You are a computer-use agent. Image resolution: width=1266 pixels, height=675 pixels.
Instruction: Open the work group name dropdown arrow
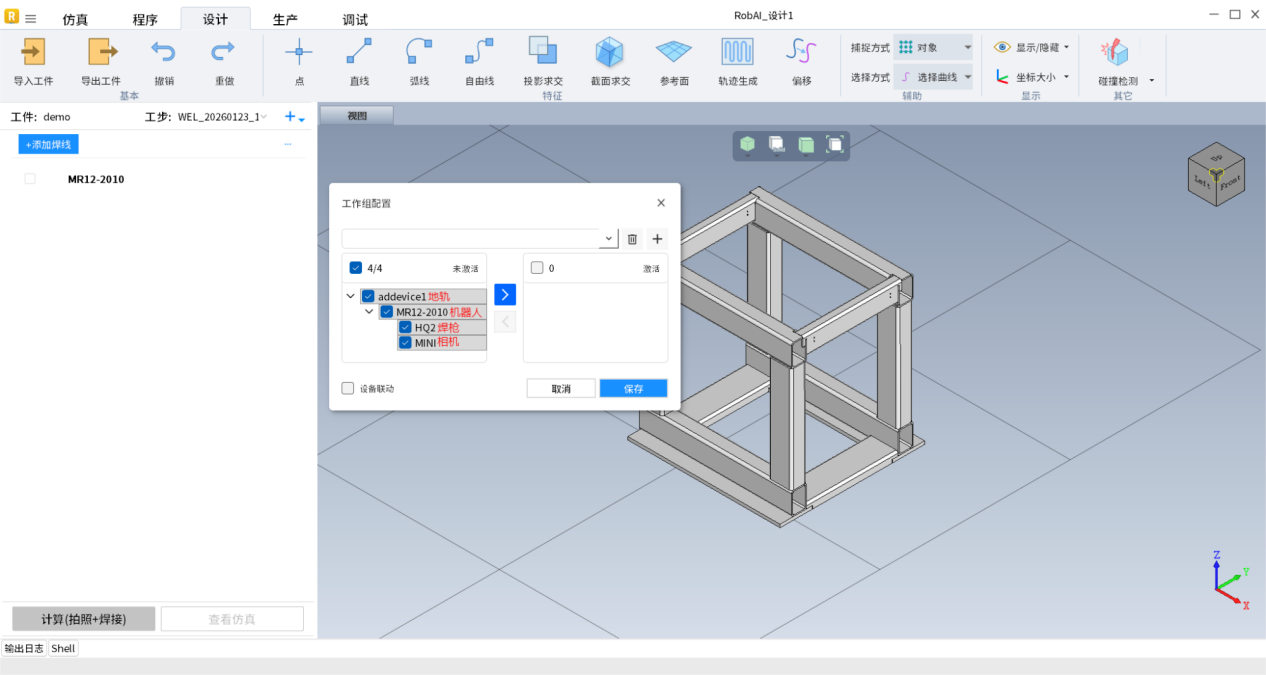point(608,239)
